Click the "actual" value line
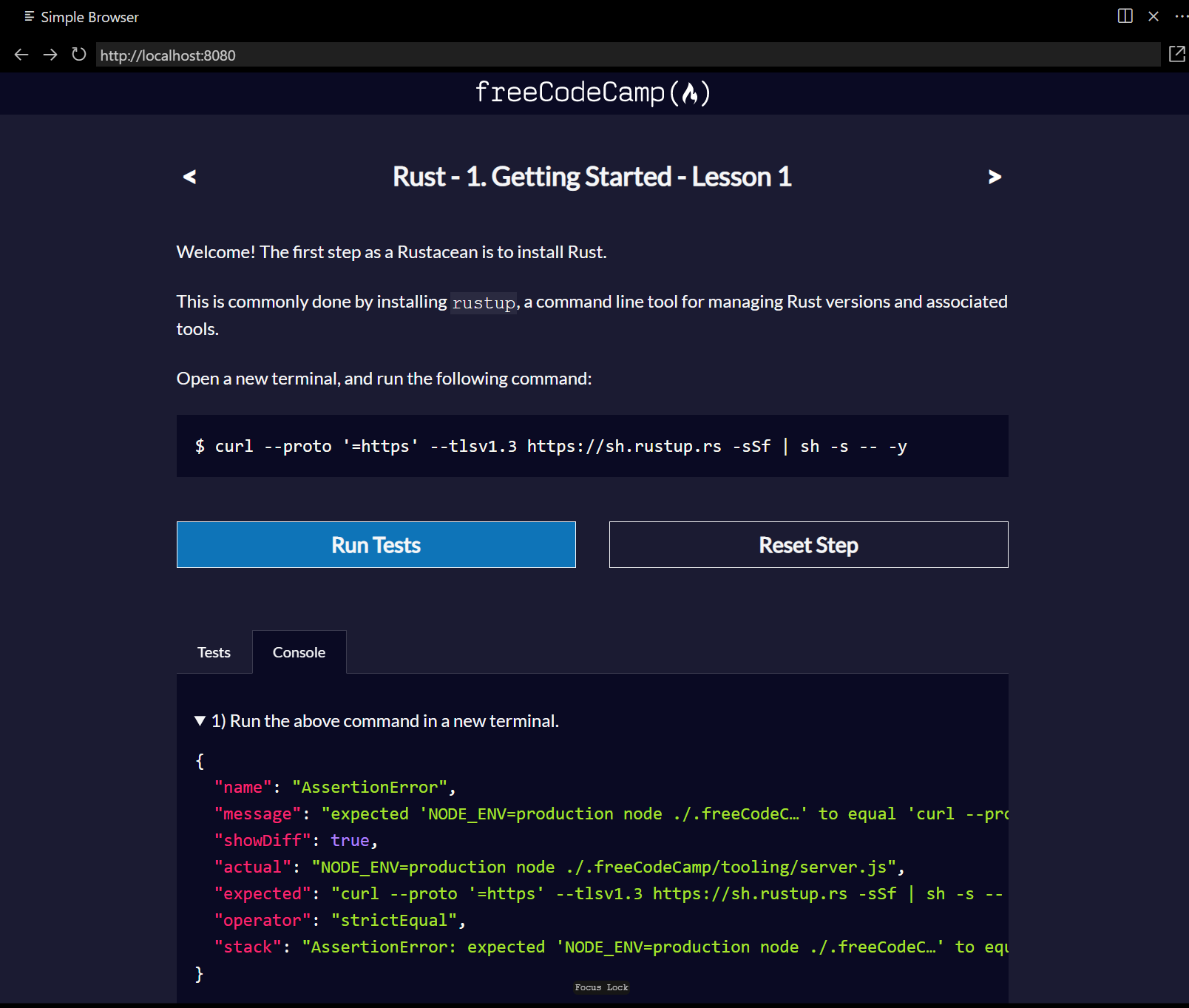This screenshot has width=1189, height=1008. [559, 867]
